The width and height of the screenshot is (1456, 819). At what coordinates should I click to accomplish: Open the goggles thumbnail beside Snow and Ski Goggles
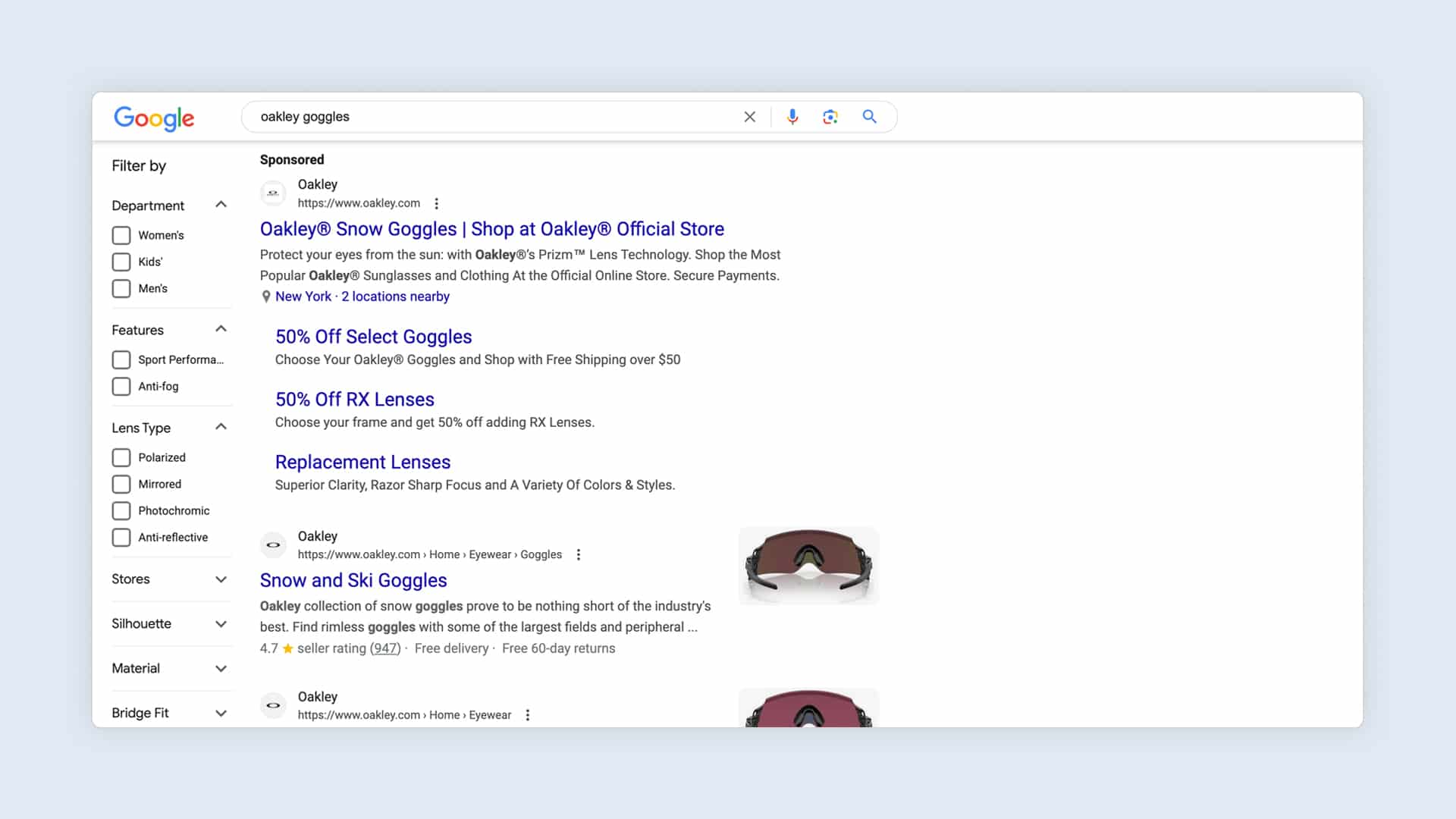click(x=808, y=566)
